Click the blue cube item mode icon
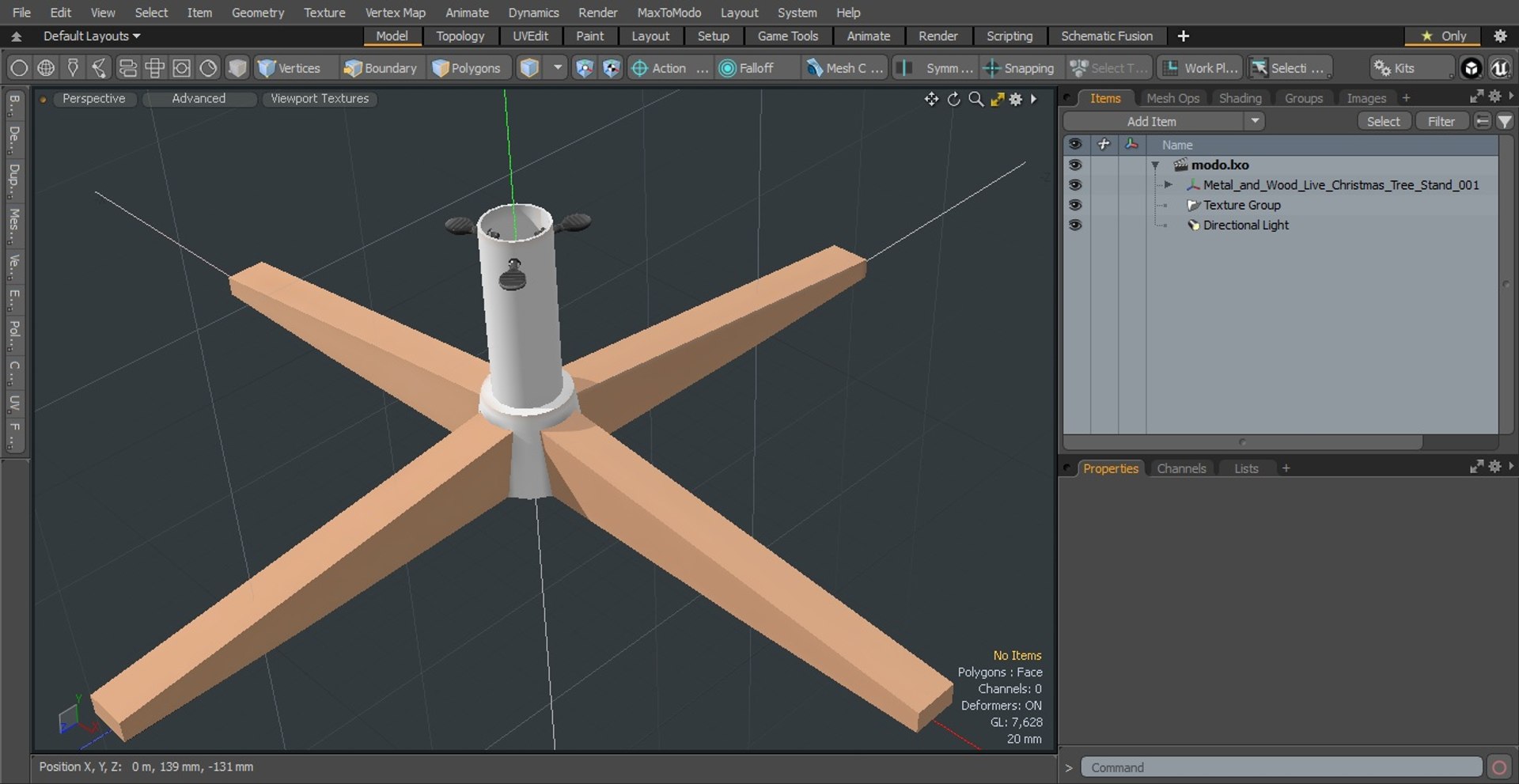The height and width of the screenshot is (784, 1519). [529, 68]
